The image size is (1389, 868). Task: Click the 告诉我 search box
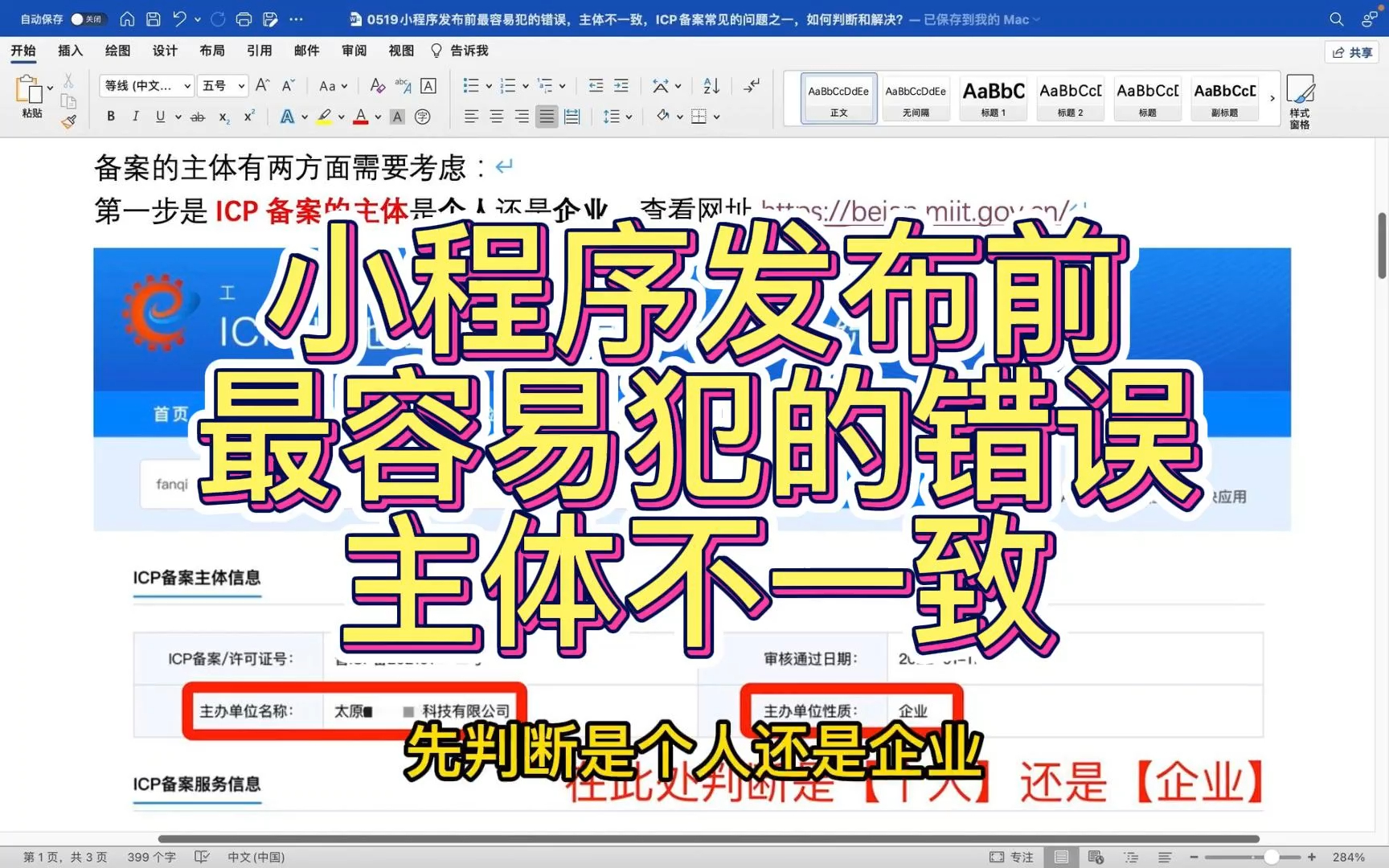[x=460, y=51]
